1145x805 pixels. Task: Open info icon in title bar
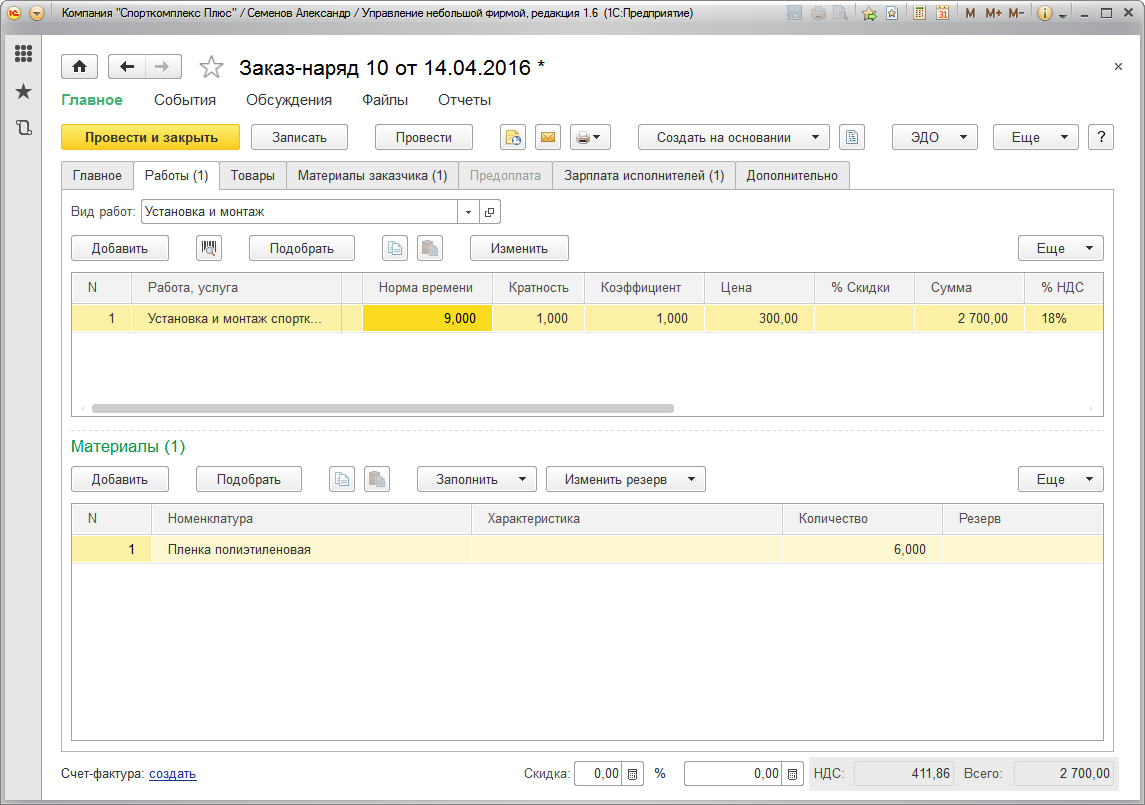[1045, 13]
